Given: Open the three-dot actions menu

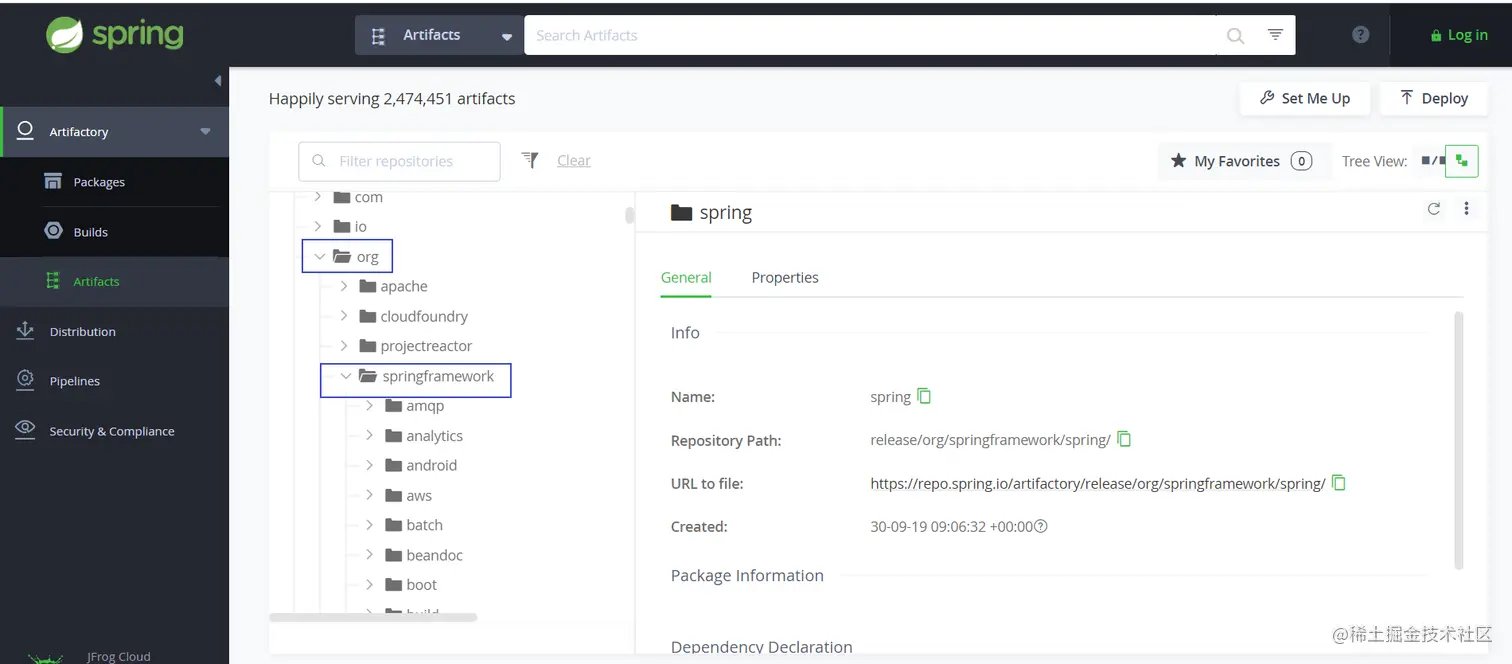Looking at the screenshot, I should 1466,209.
